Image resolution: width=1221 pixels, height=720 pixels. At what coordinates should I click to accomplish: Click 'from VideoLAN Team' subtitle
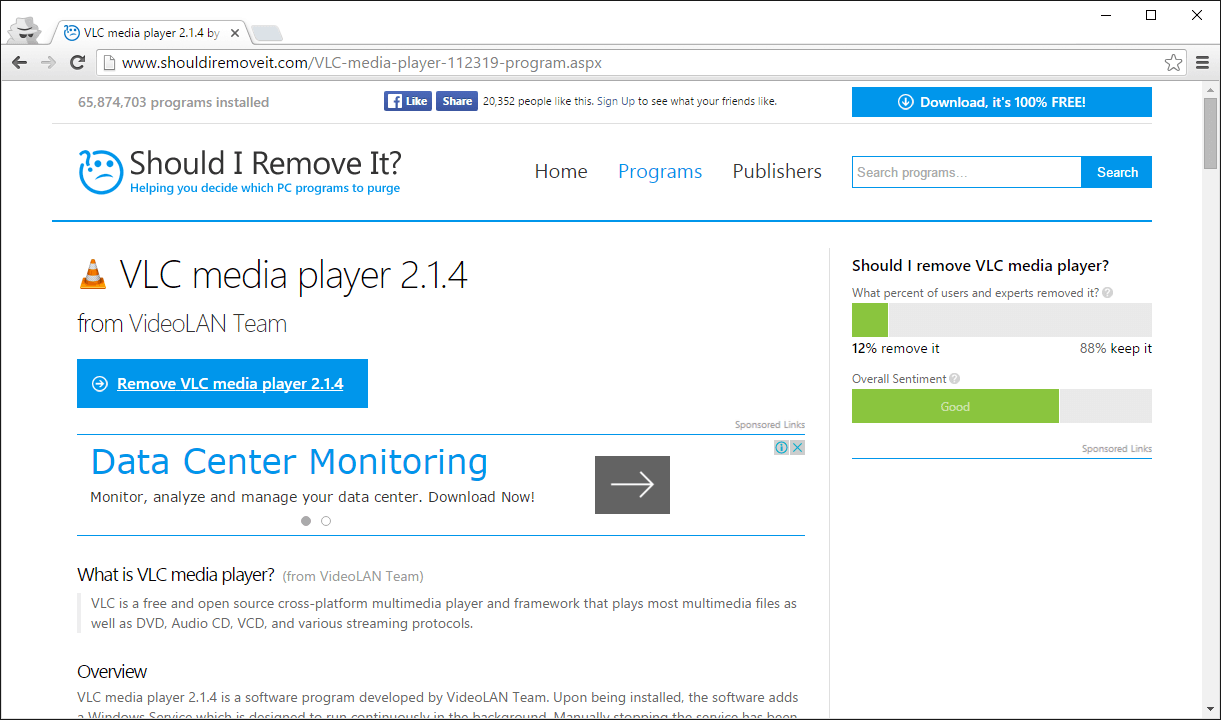click(x=182, y=324)
